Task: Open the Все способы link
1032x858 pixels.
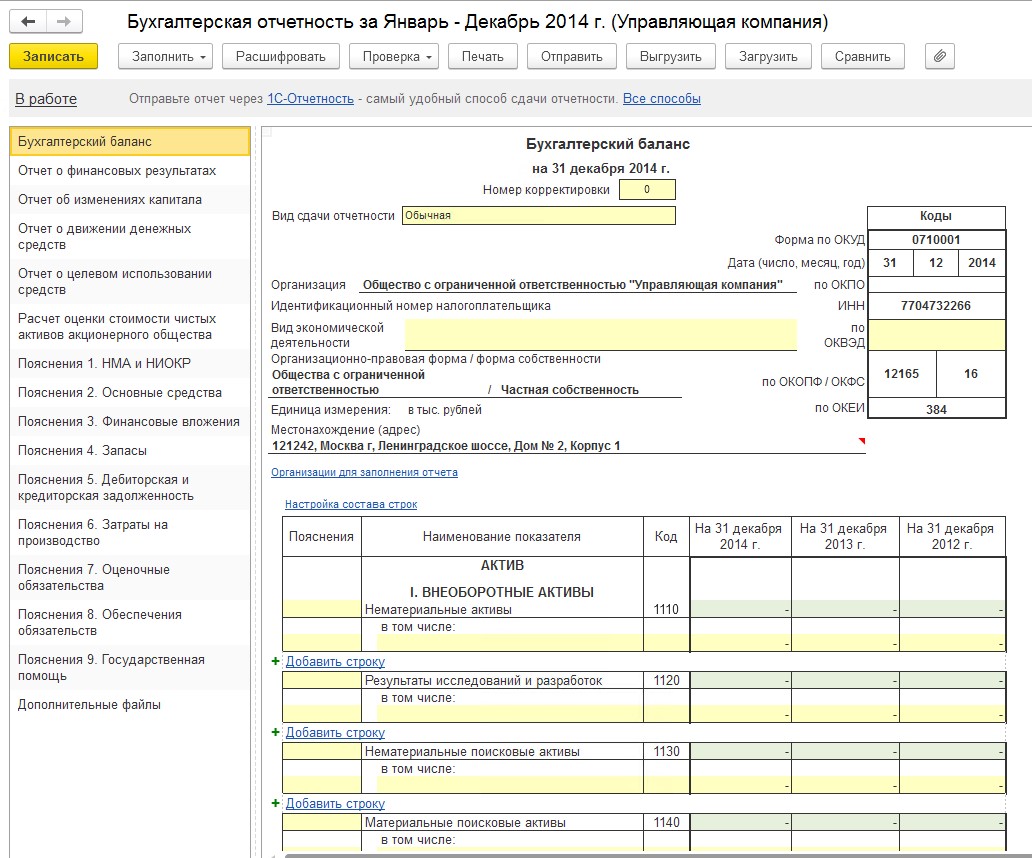Action: click(661, 99)
